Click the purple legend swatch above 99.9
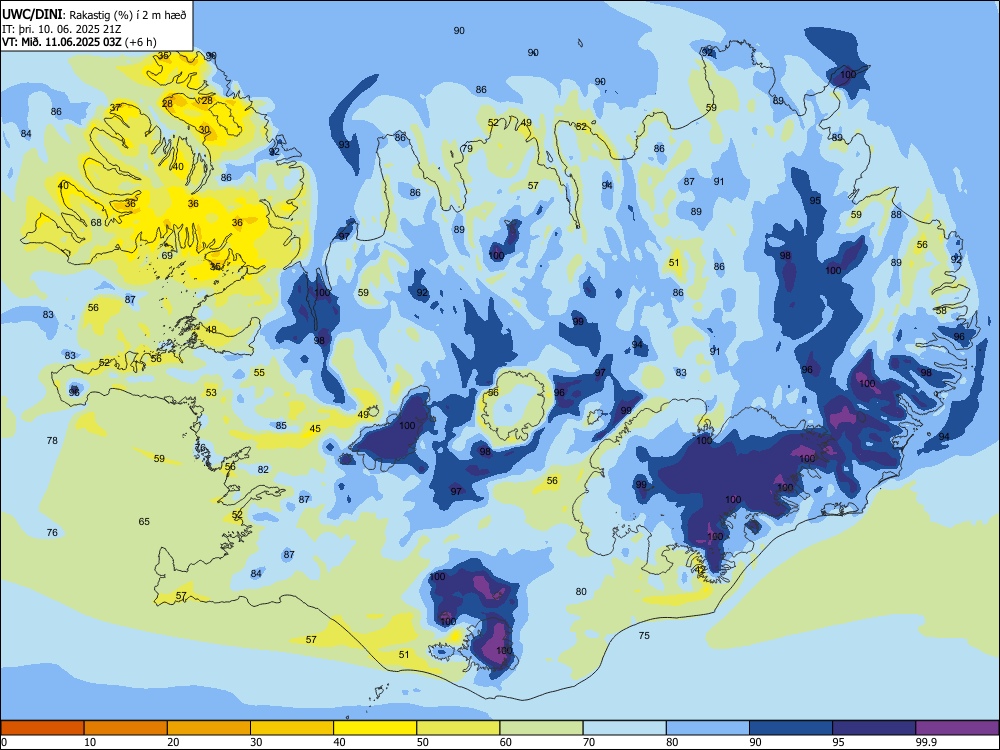Viewport: 1000px width, 750px height. pyautogui.click(x=957, y=728)
